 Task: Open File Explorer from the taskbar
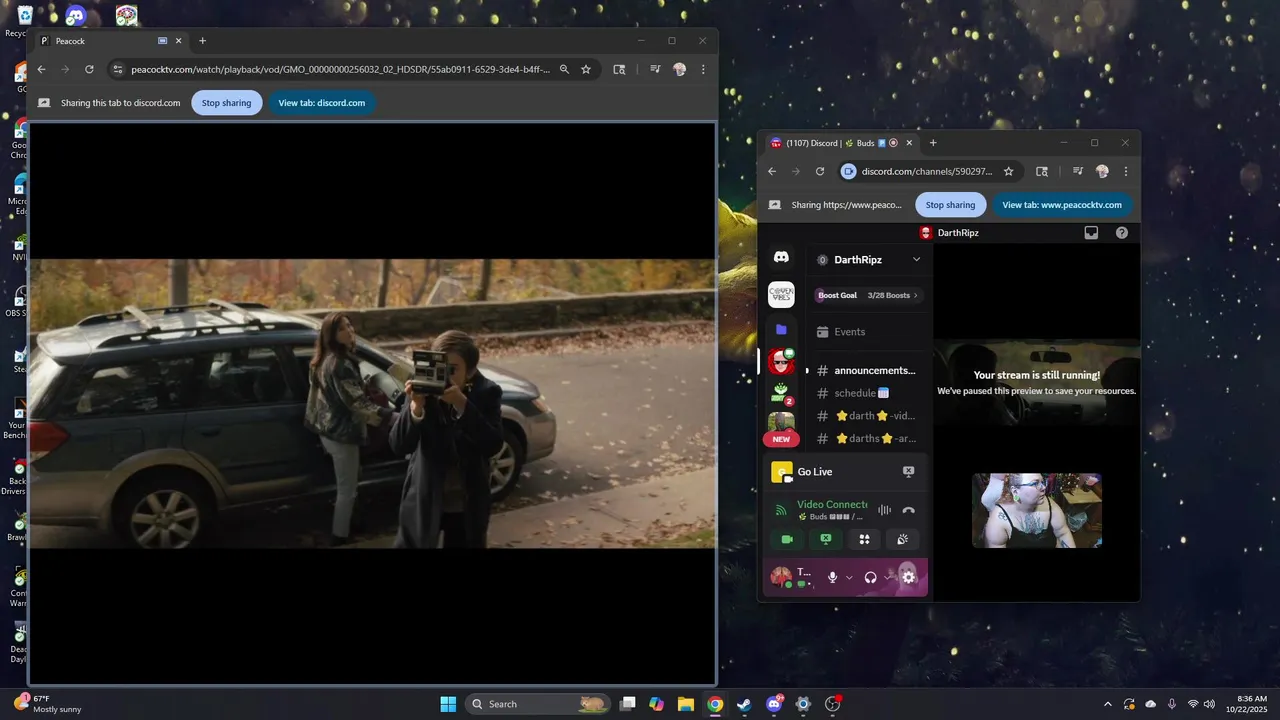click(686, 704)
